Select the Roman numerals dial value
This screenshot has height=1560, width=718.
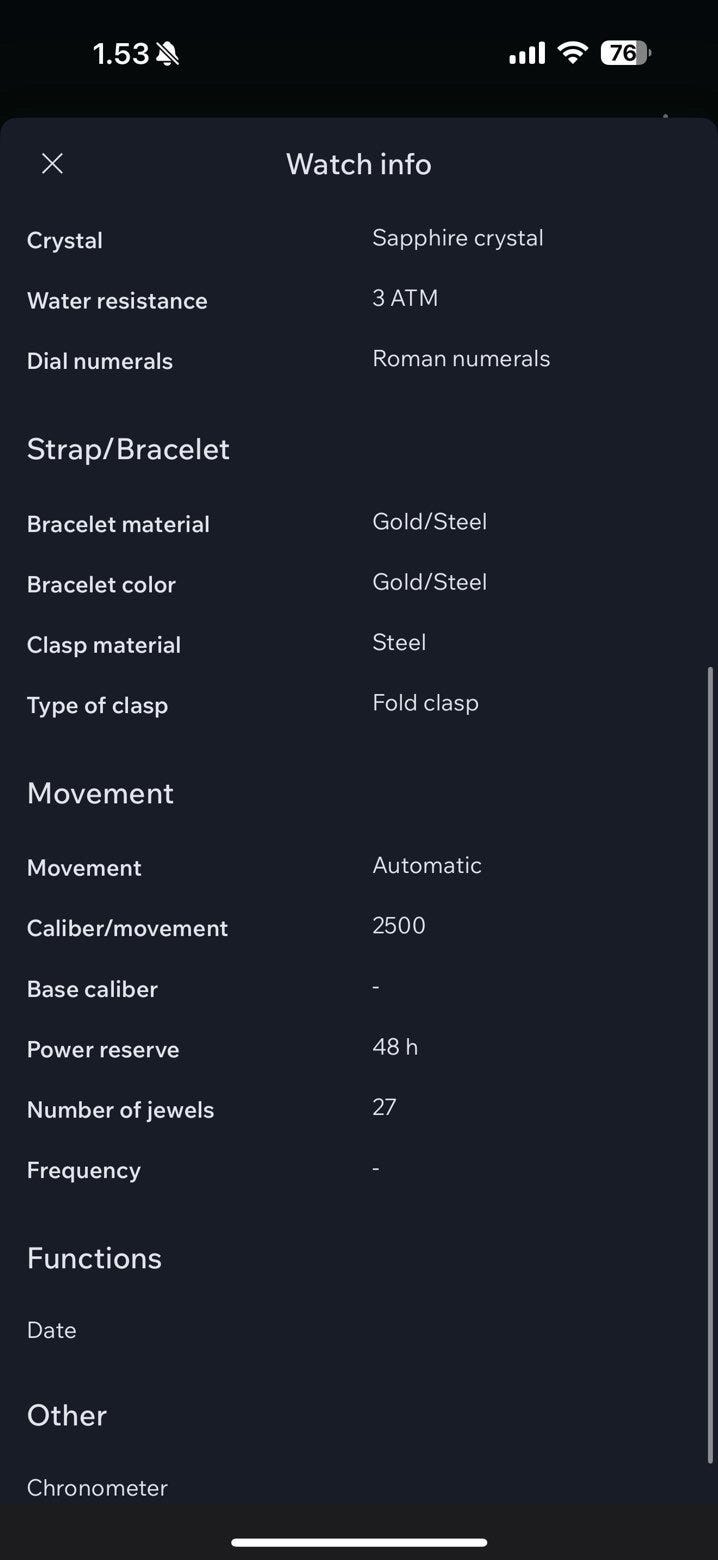(x=461, y=359)
